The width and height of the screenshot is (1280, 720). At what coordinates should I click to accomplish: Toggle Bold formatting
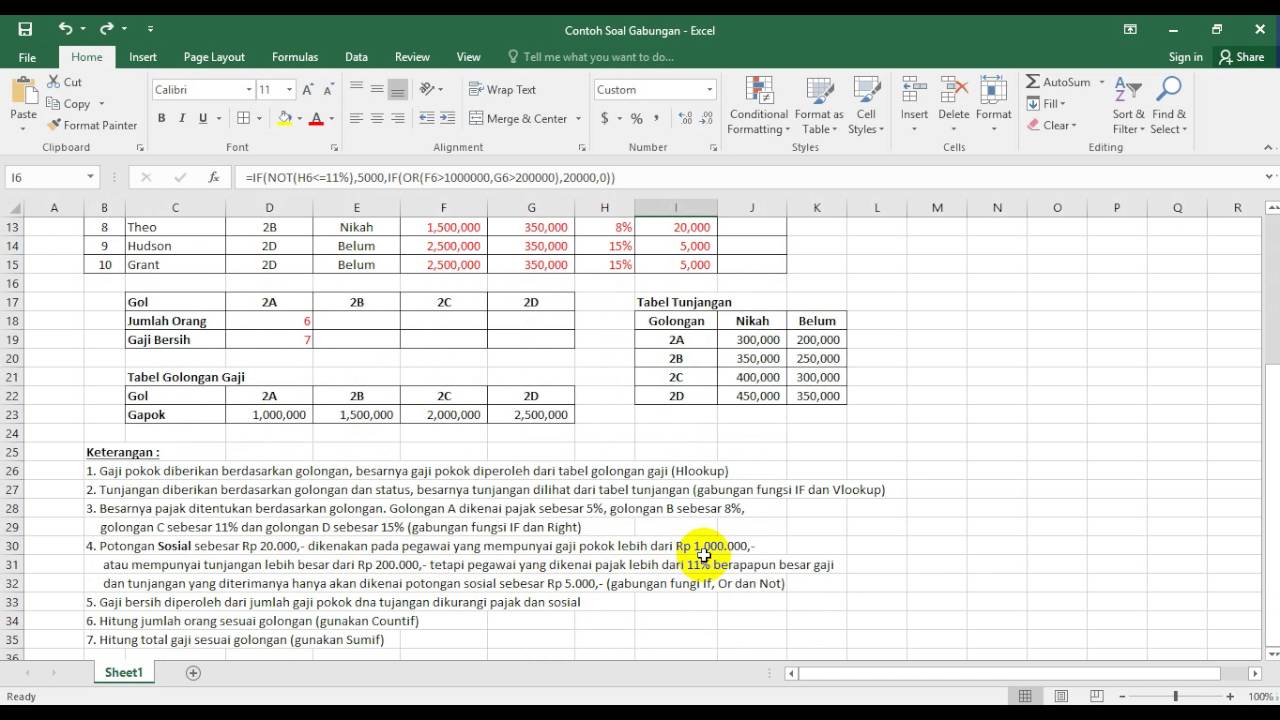161,118
